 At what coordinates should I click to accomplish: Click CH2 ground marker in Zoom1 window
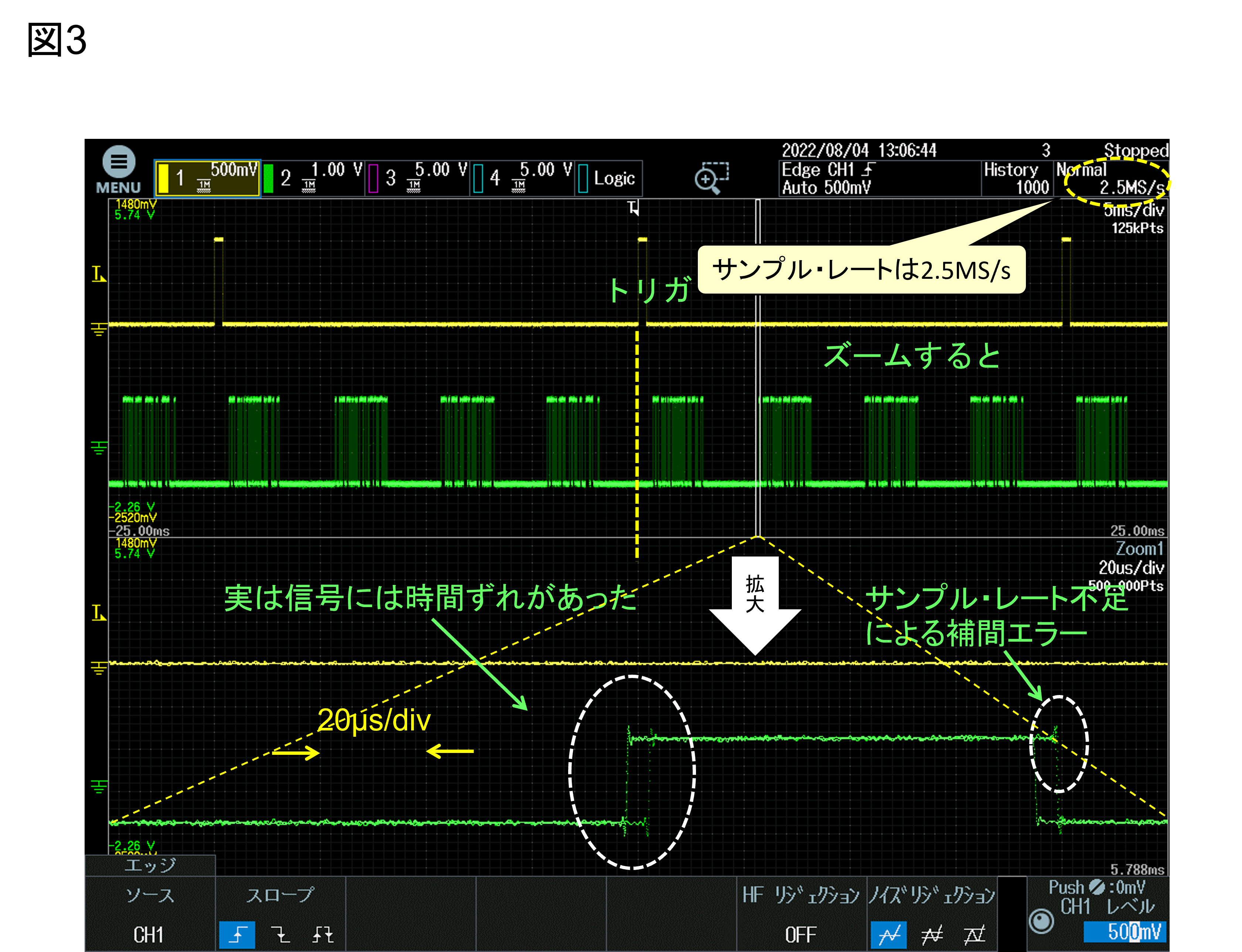click(99, 787)
